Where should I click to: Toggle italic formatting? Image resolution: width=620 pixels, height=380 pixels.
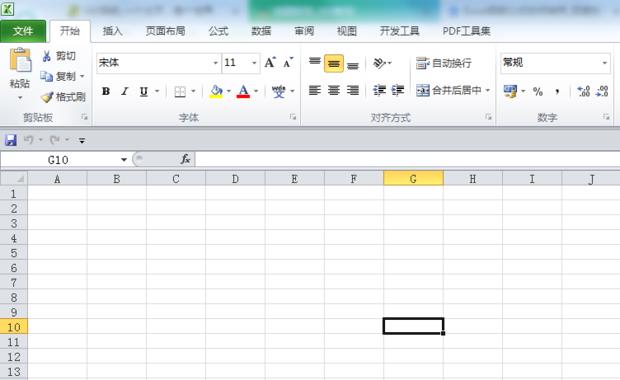pos(125,91)
